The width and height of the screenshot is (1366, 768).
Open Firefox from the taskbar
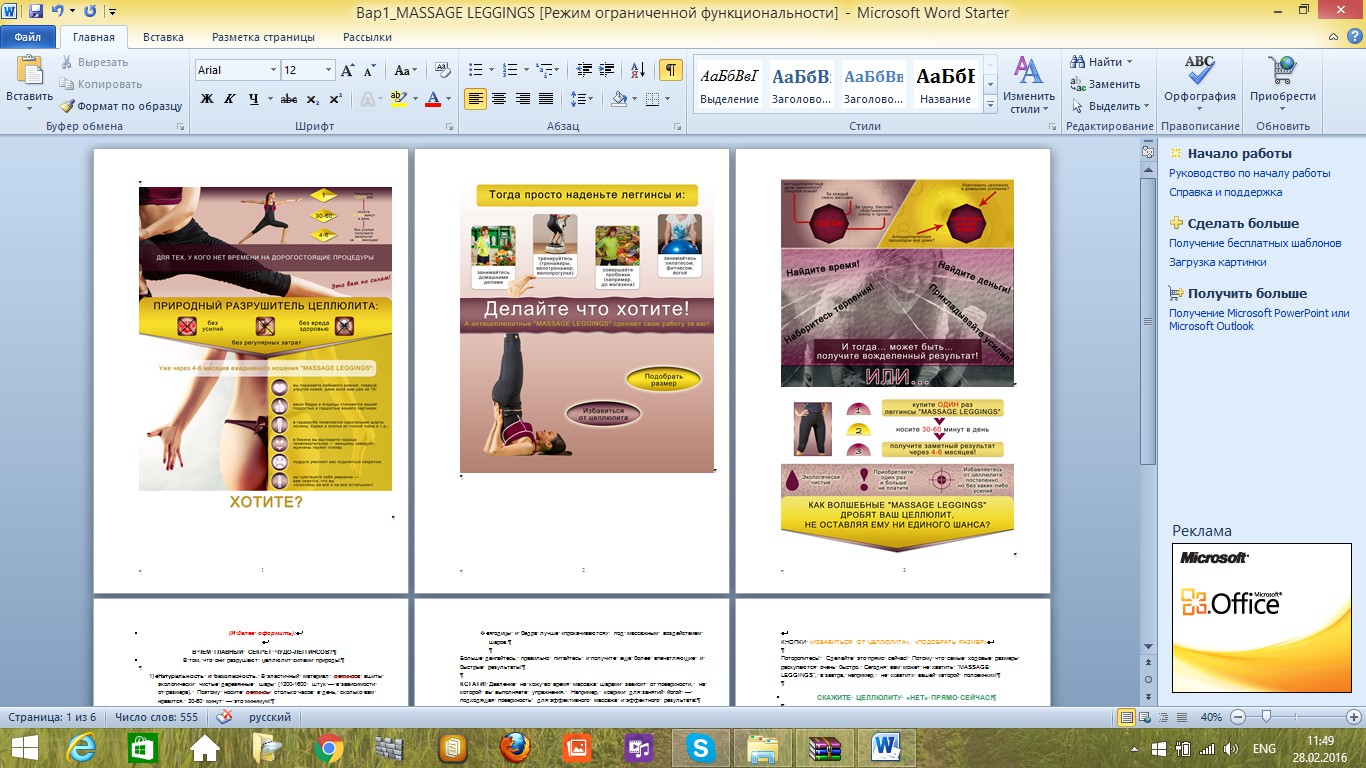click(x=514, y=748)
